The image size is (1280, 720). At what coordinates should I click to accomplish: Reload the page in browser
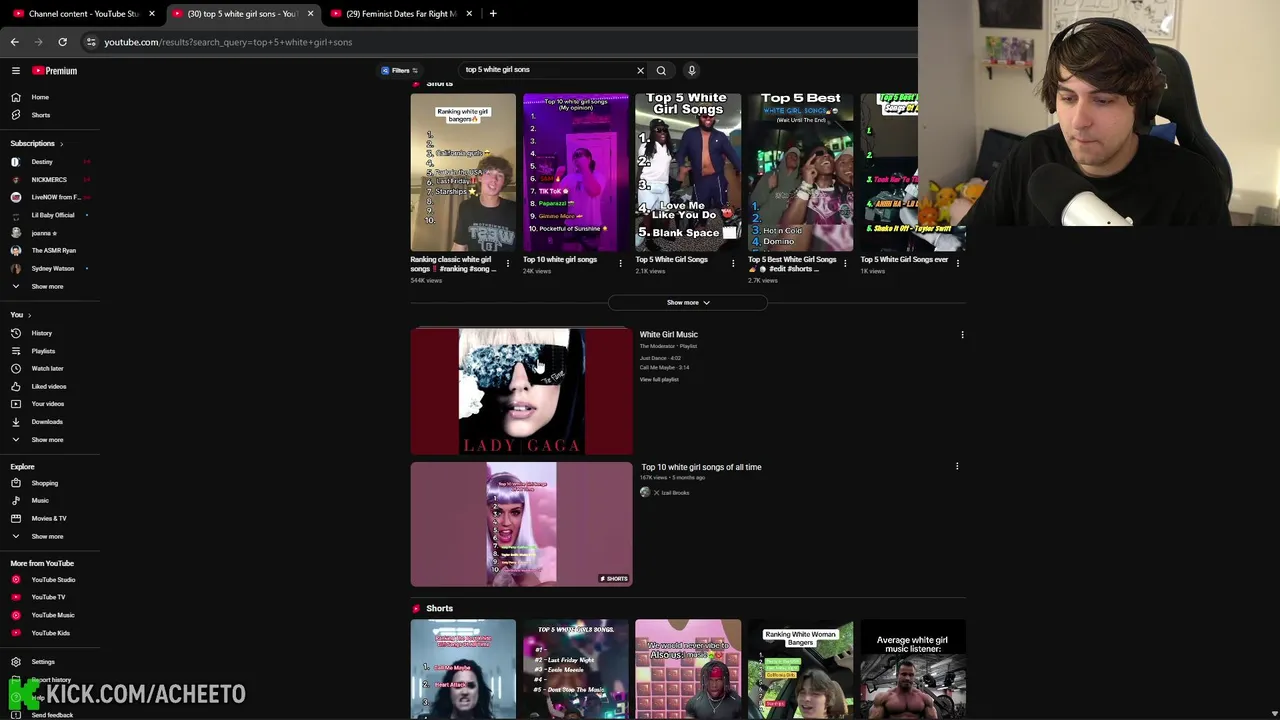click(x=62, y=42)
